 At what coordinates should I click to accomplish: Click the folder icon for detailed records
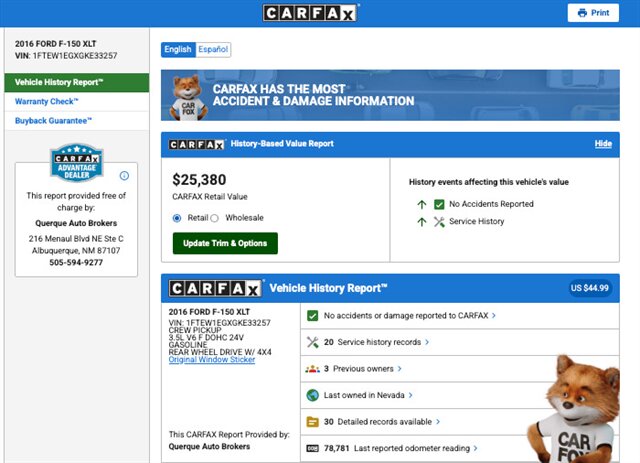click(x=312, y=422)
